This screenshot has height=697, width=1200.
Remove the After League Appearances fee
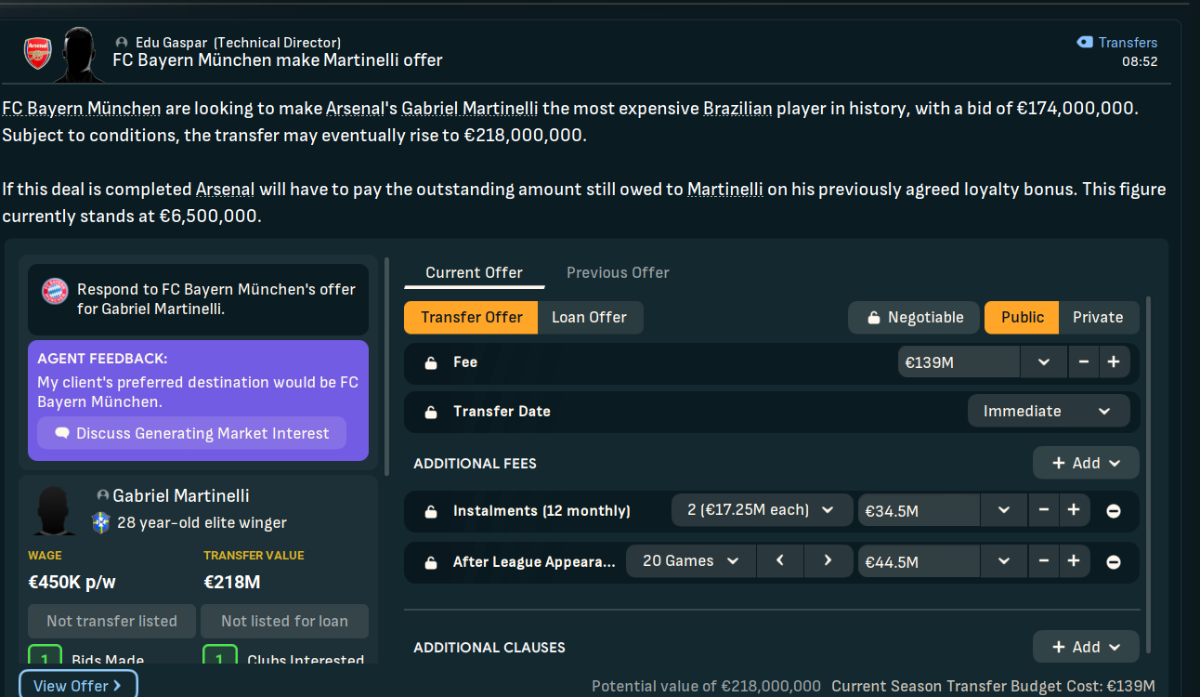coord(1113,562)
